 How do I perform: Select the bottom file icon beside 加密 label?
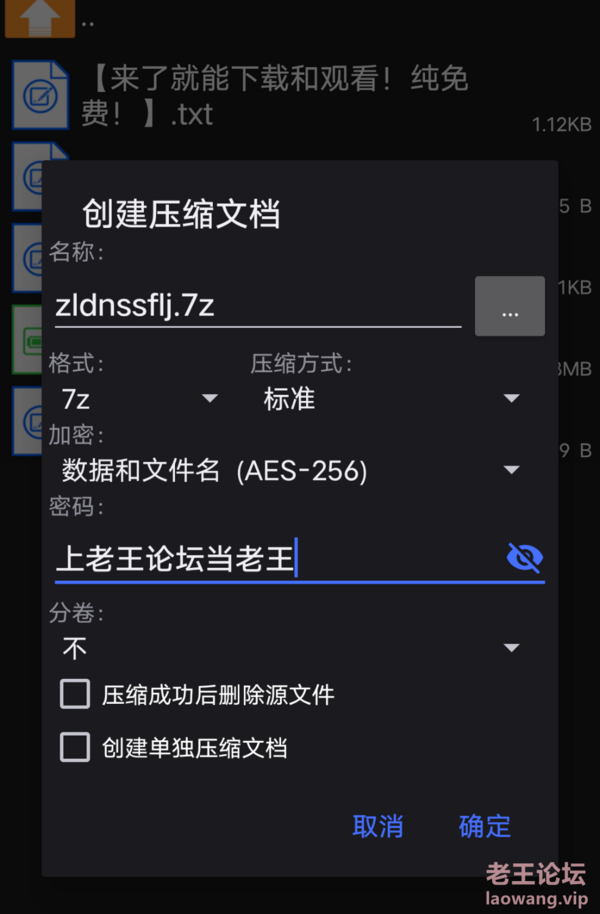(x=27, y=421)
